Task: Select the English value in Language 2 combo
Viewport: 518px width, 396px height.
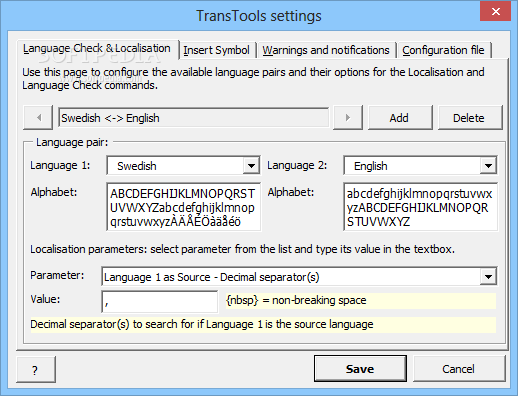Action: [371, 166]
